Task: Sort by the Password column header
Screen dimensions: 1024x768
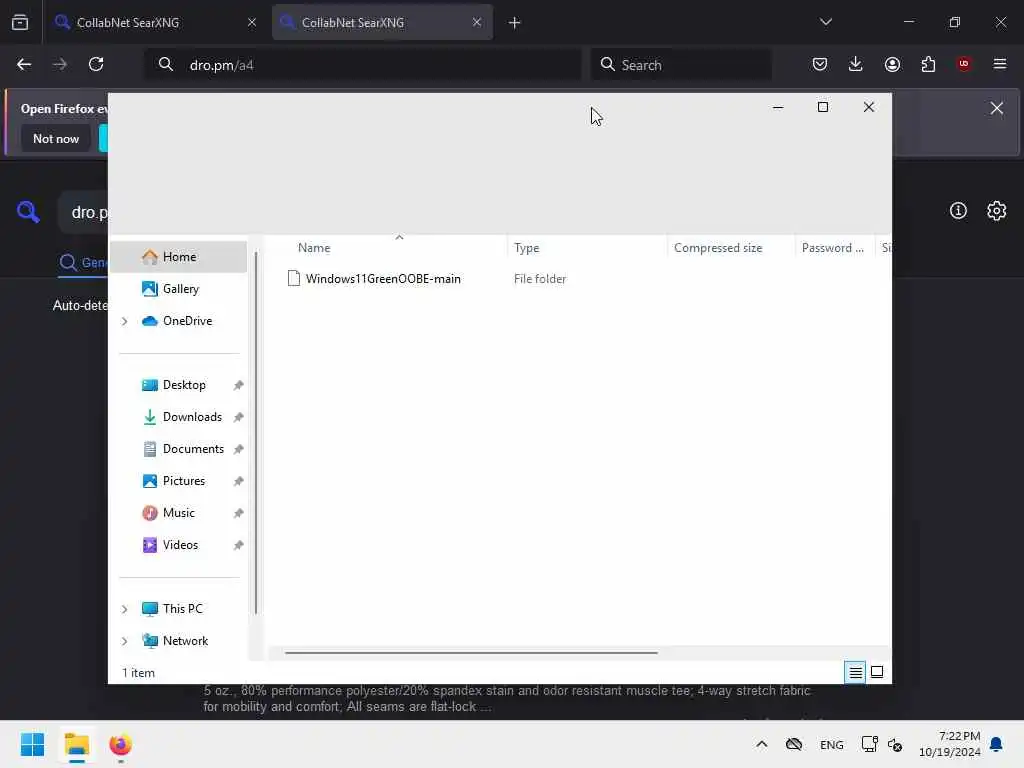Action: point(834,248)
